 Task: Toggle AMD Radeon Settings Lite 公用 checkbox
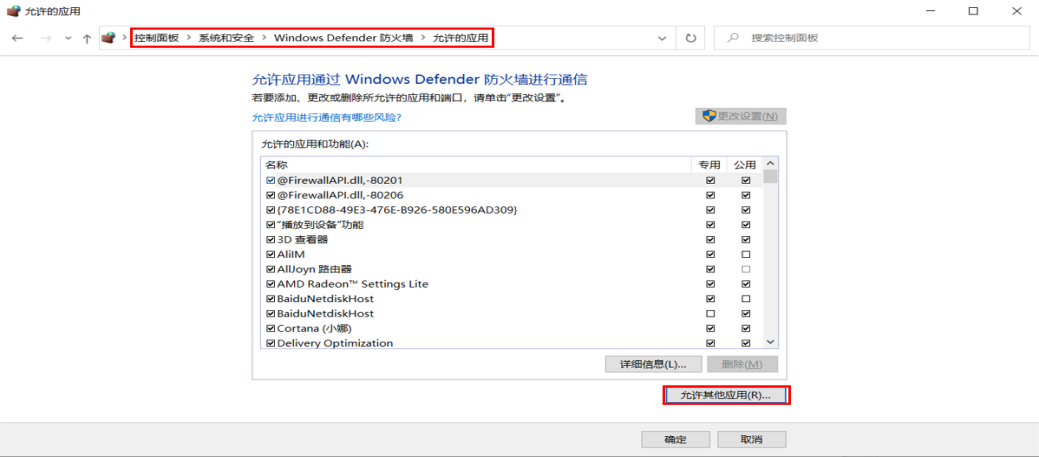746,283
